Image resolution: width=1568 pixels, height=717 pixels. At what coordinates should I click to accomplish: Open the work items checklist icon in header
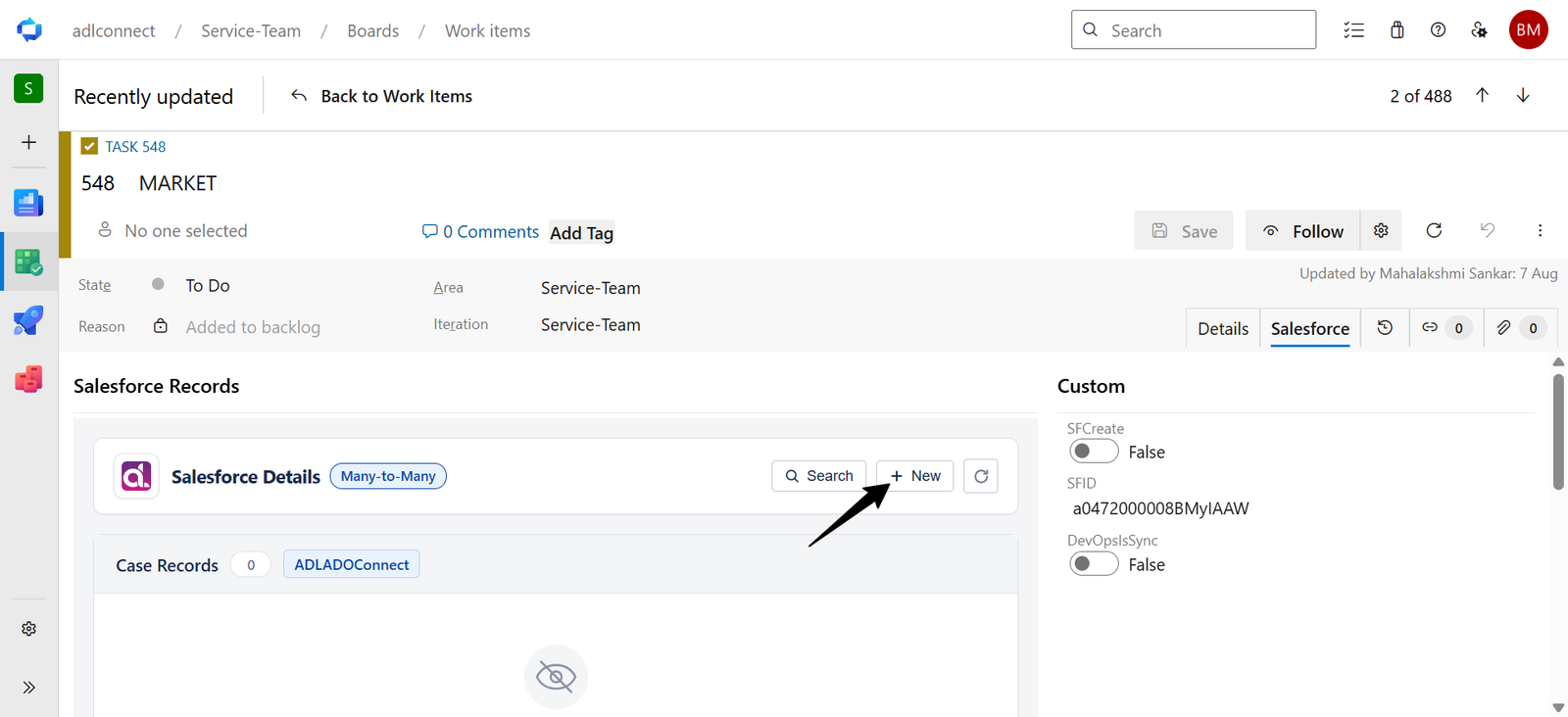tap(1353, 30)
